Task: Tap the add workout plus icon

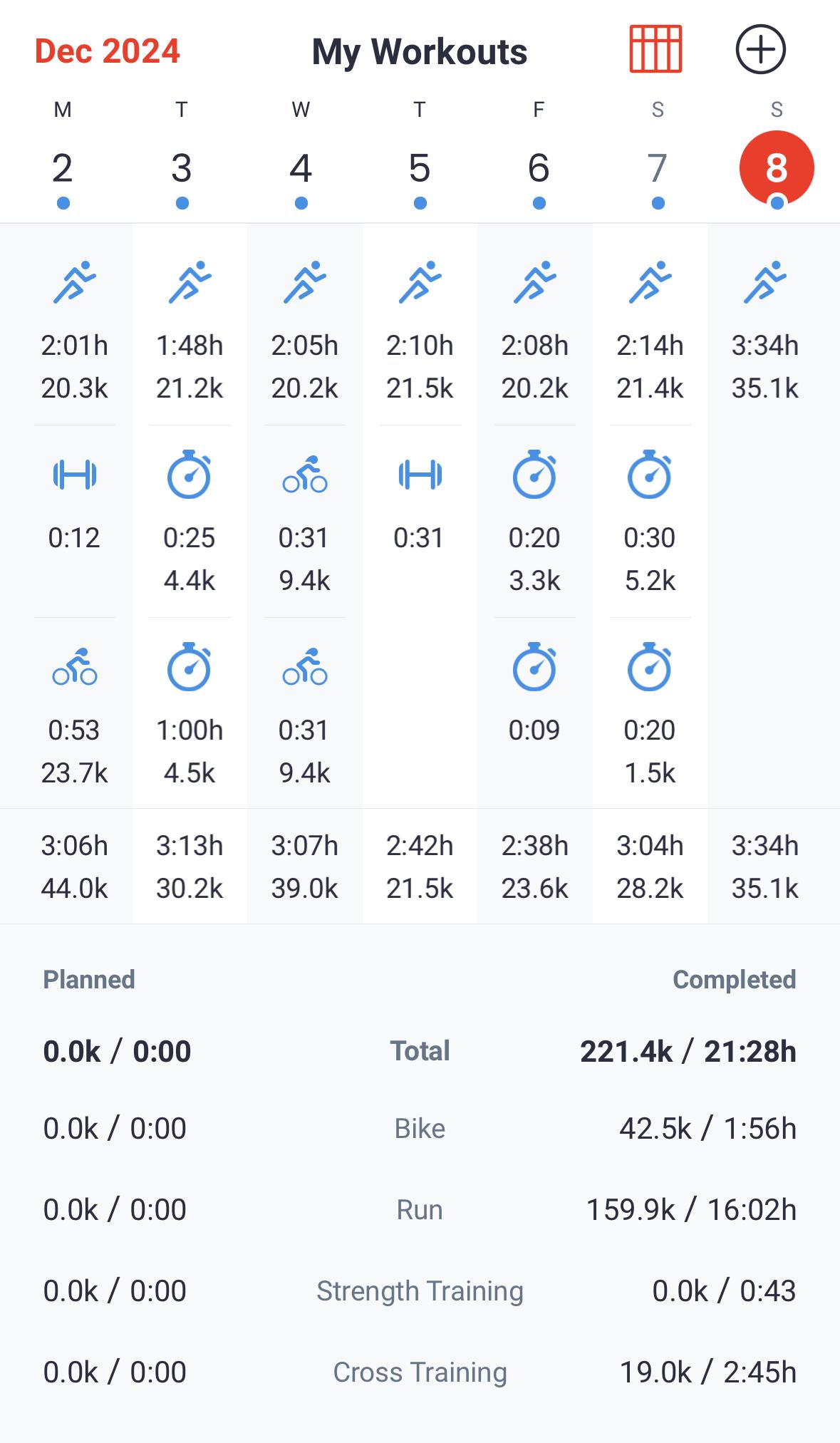Action: [760, 49]
